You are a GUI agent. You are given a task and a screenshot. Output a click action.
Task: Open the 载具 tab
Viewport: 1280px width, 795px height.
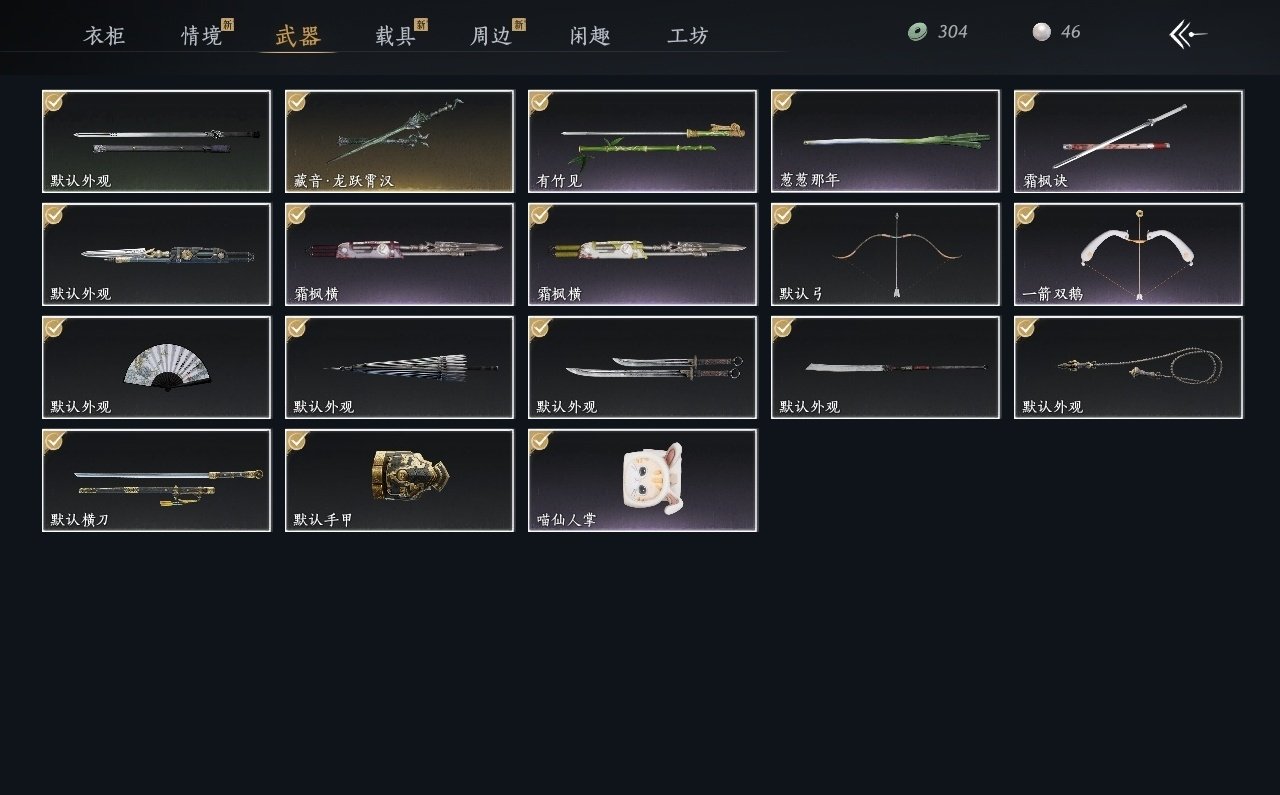[396, 36]
